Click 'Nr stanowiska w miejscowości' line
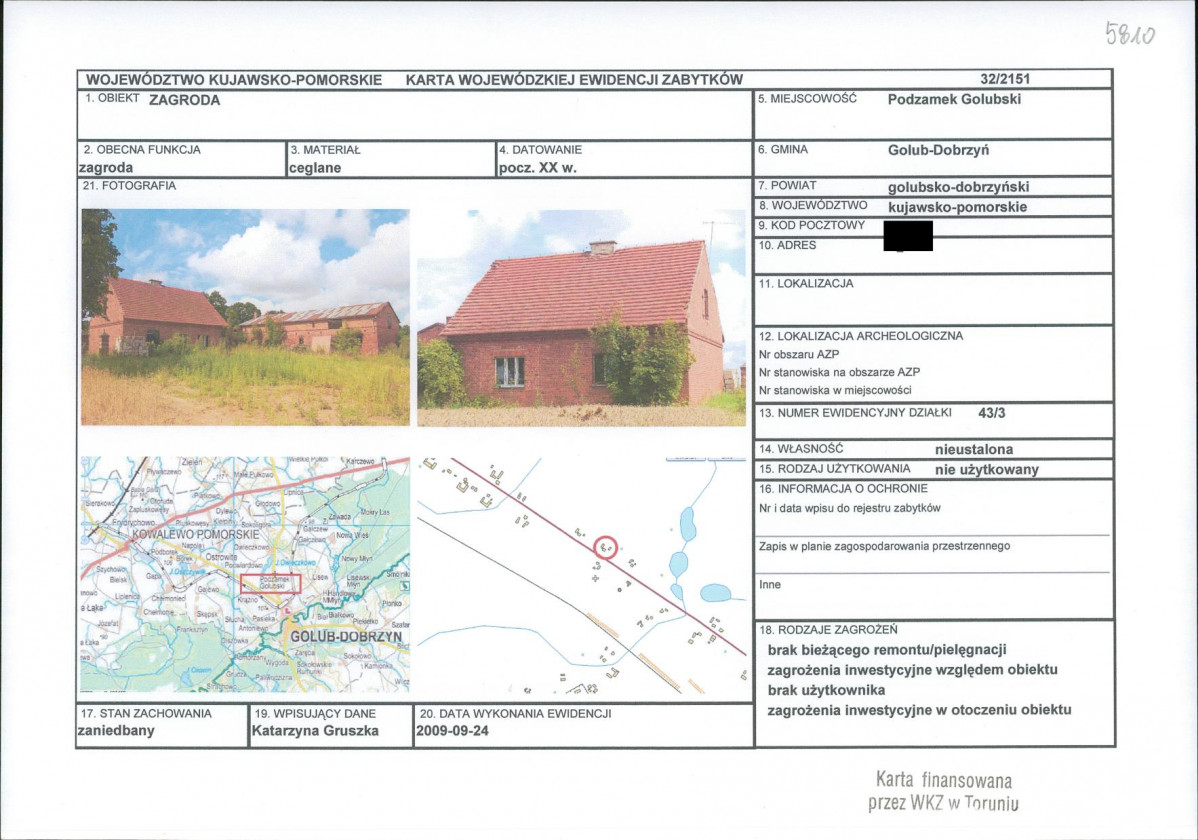Image resolution: width=1198 pixels, height=840 pixels. pos(835,390)
